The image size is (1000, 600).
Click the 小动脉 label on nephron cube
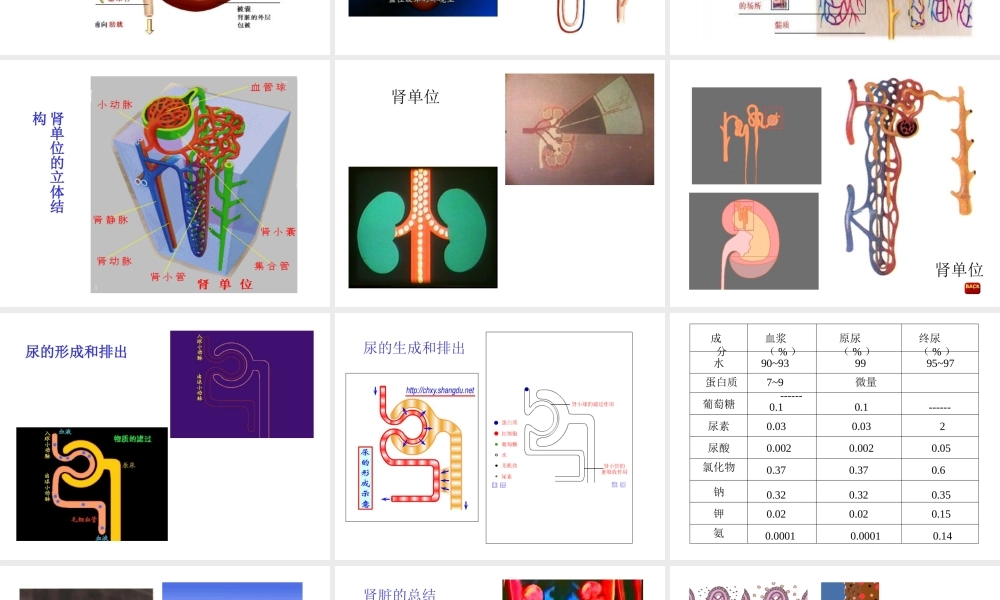[115, 104]
